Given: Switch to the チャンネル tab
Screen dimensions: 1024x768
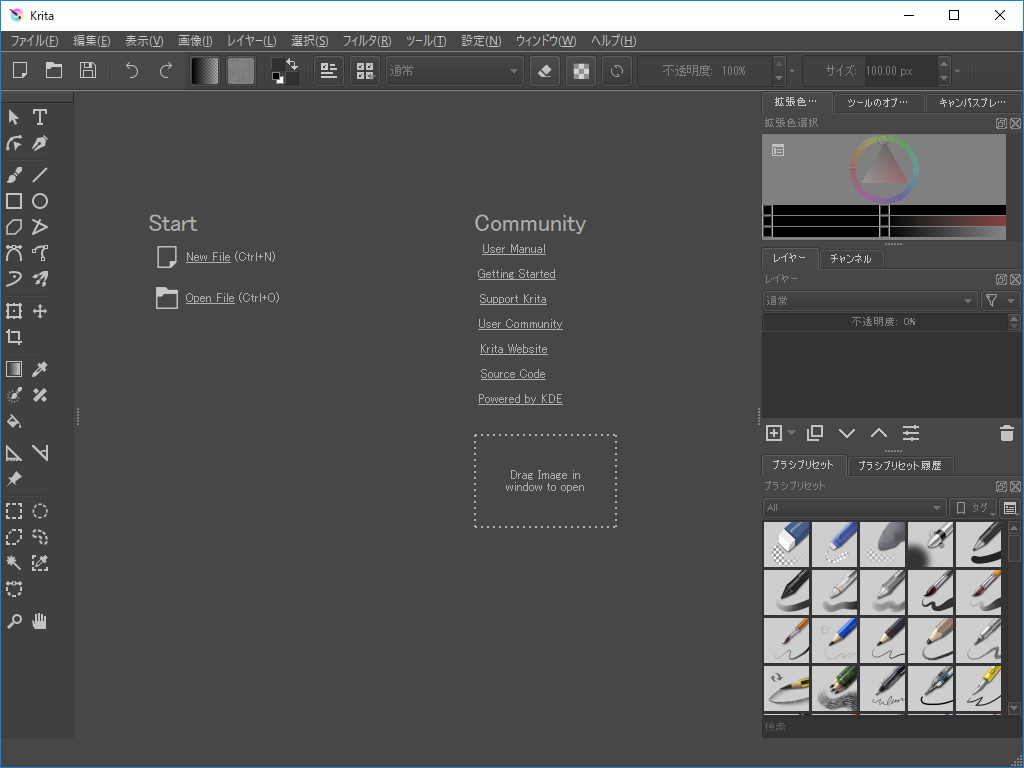Looking at the screenshot, I should tap(850, 259).
